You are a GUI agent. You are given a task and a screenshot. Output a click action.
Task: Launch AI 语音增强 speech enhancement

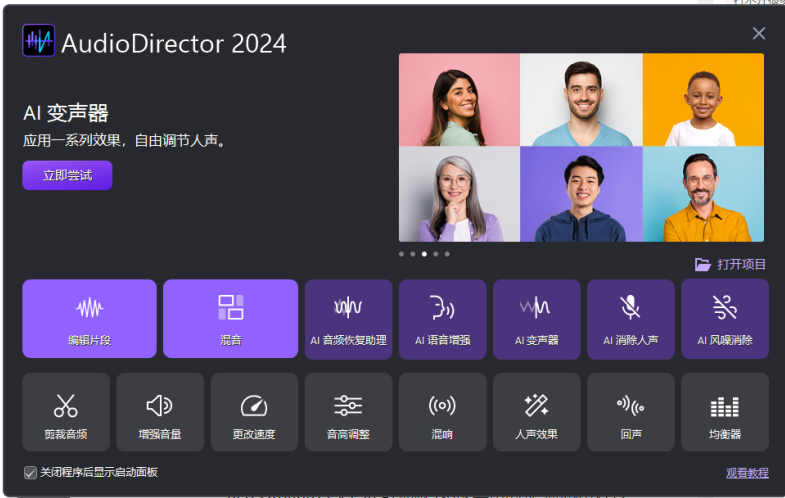[443, 319]
